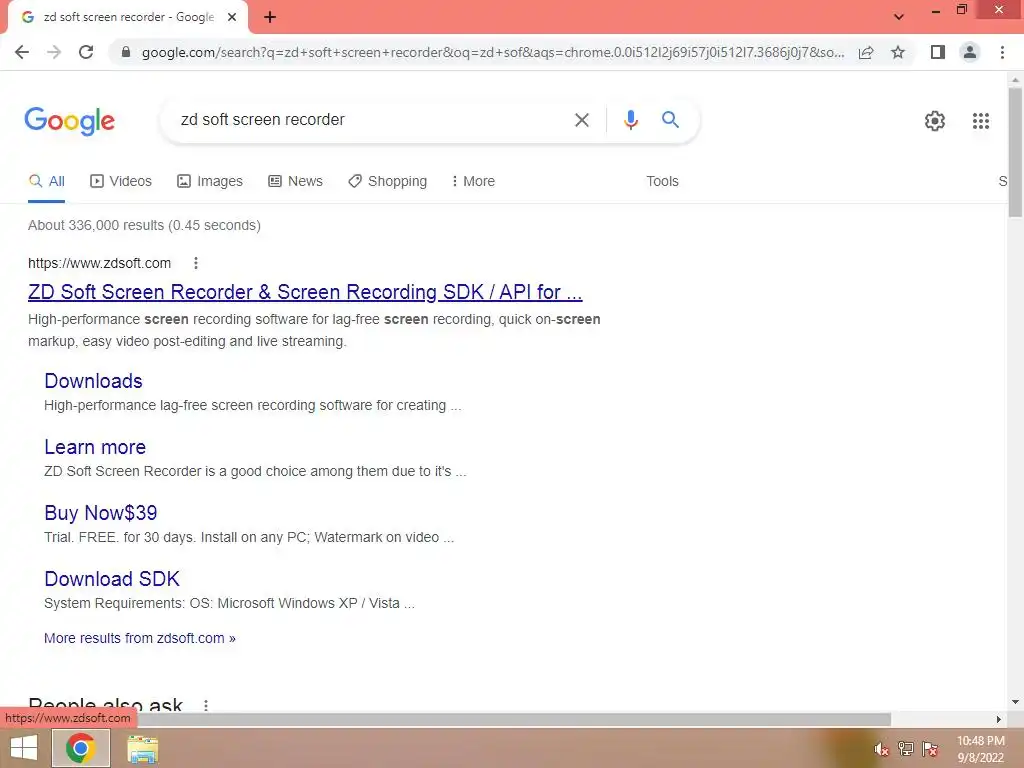Click the scroll down arrow
The height and width of the screenshot is (768, 1024).
tap(1015, 702)
